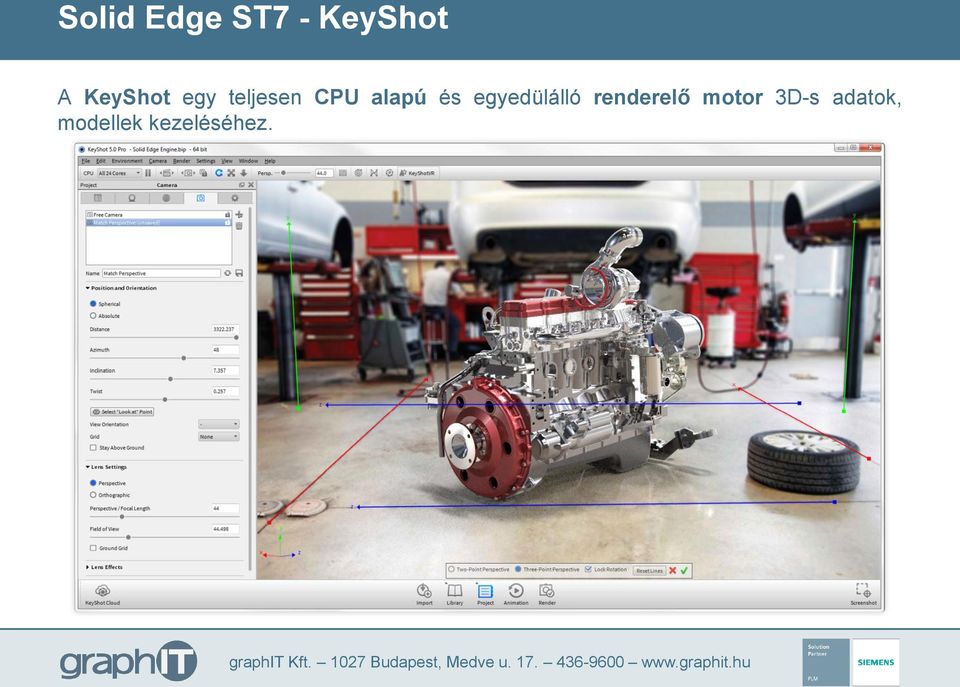Pause real-time rendering with the pause icon
The image size is (960, 687).
pyautogui.click(x=148, y=173)
